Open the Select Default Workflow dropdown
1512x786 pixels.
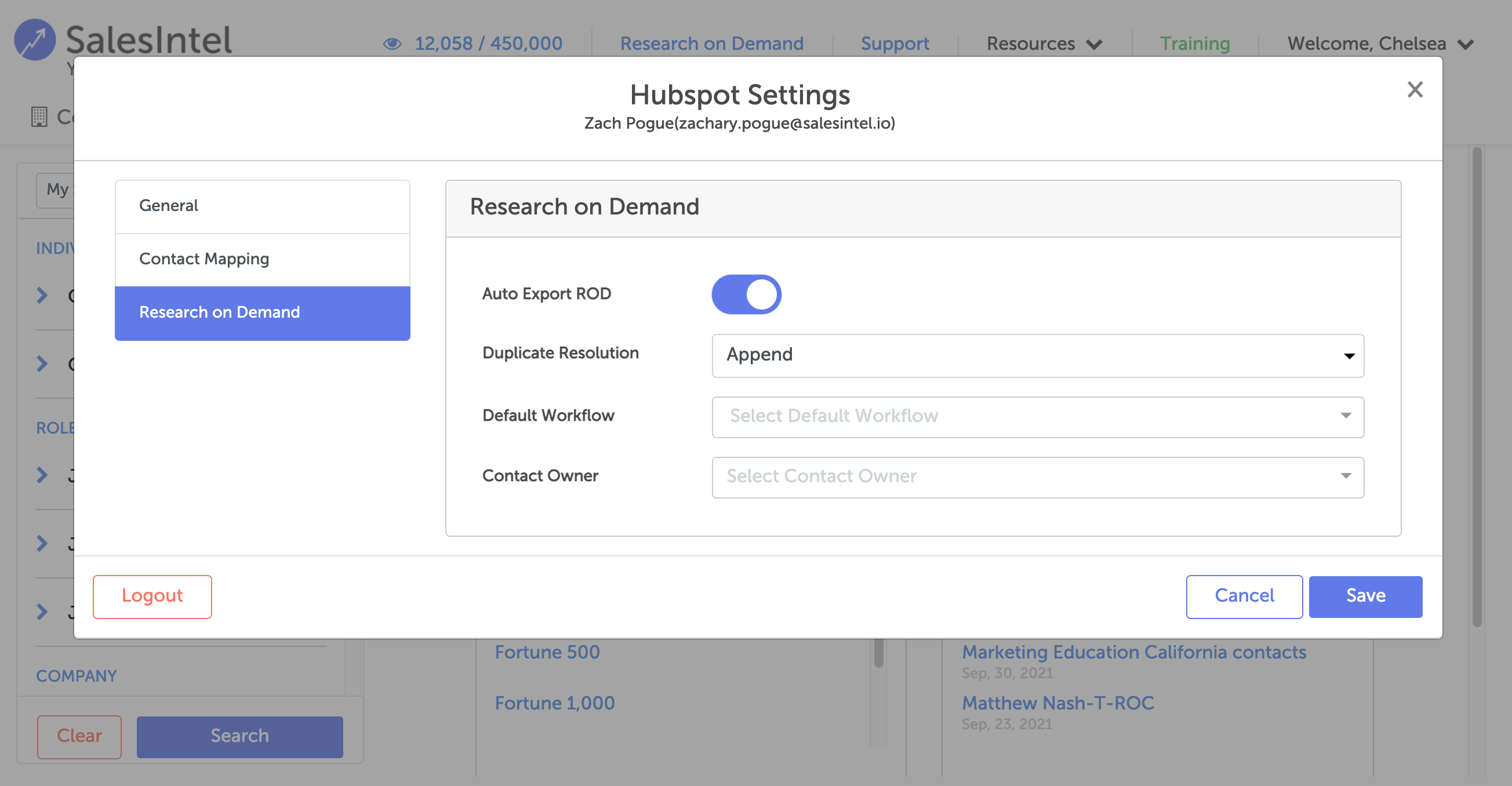coord(1037,416)
